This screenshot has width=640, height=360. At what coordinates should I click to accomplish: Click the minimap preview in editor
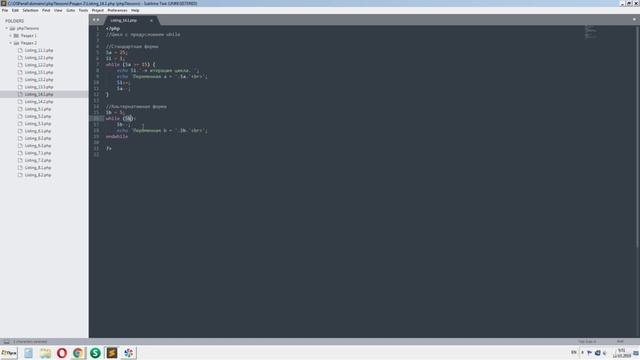pyautogui.click(x=591, y=32)
